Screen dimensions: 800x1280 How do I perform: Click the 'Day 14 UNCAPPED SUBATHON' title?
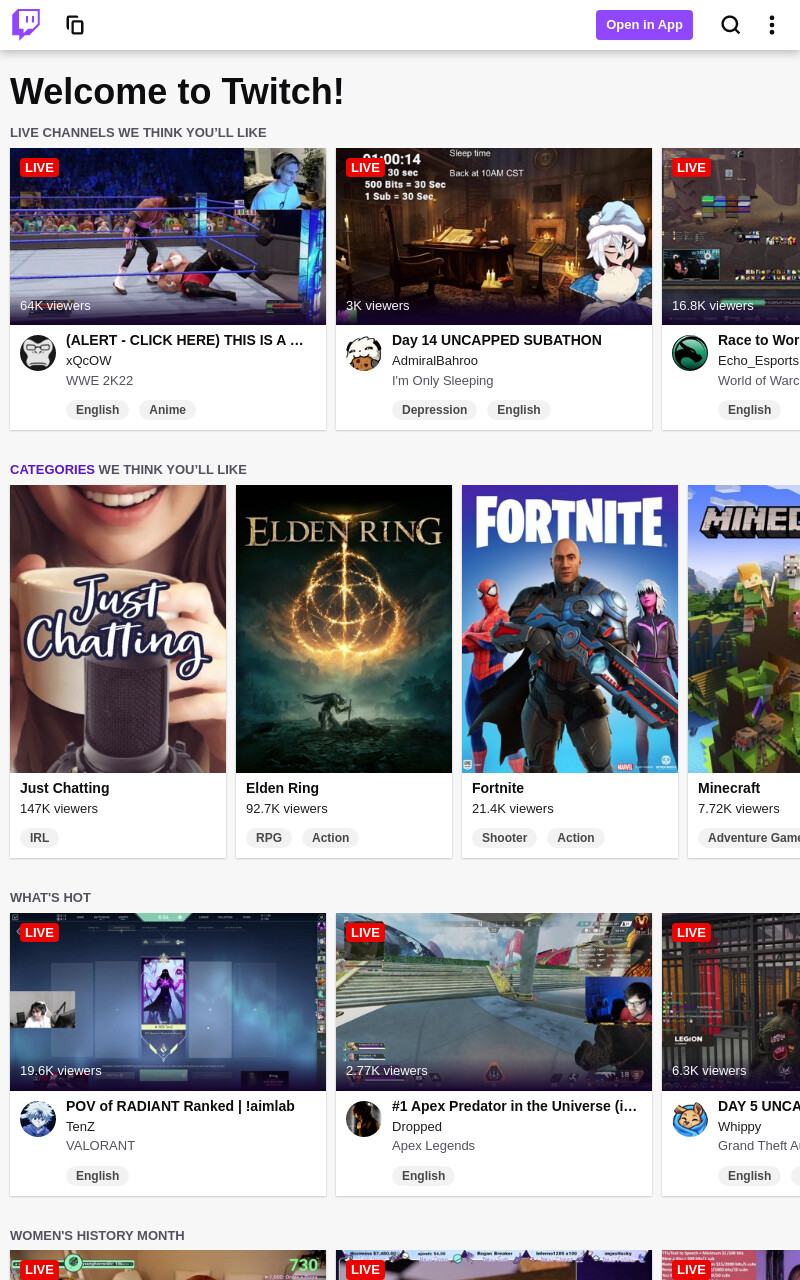[497, 340]
